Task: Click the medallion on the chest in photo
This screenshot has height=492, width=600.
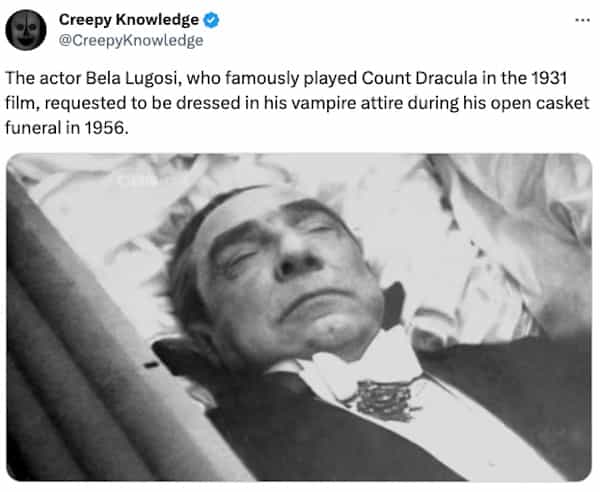Action: tap(383, 399)
